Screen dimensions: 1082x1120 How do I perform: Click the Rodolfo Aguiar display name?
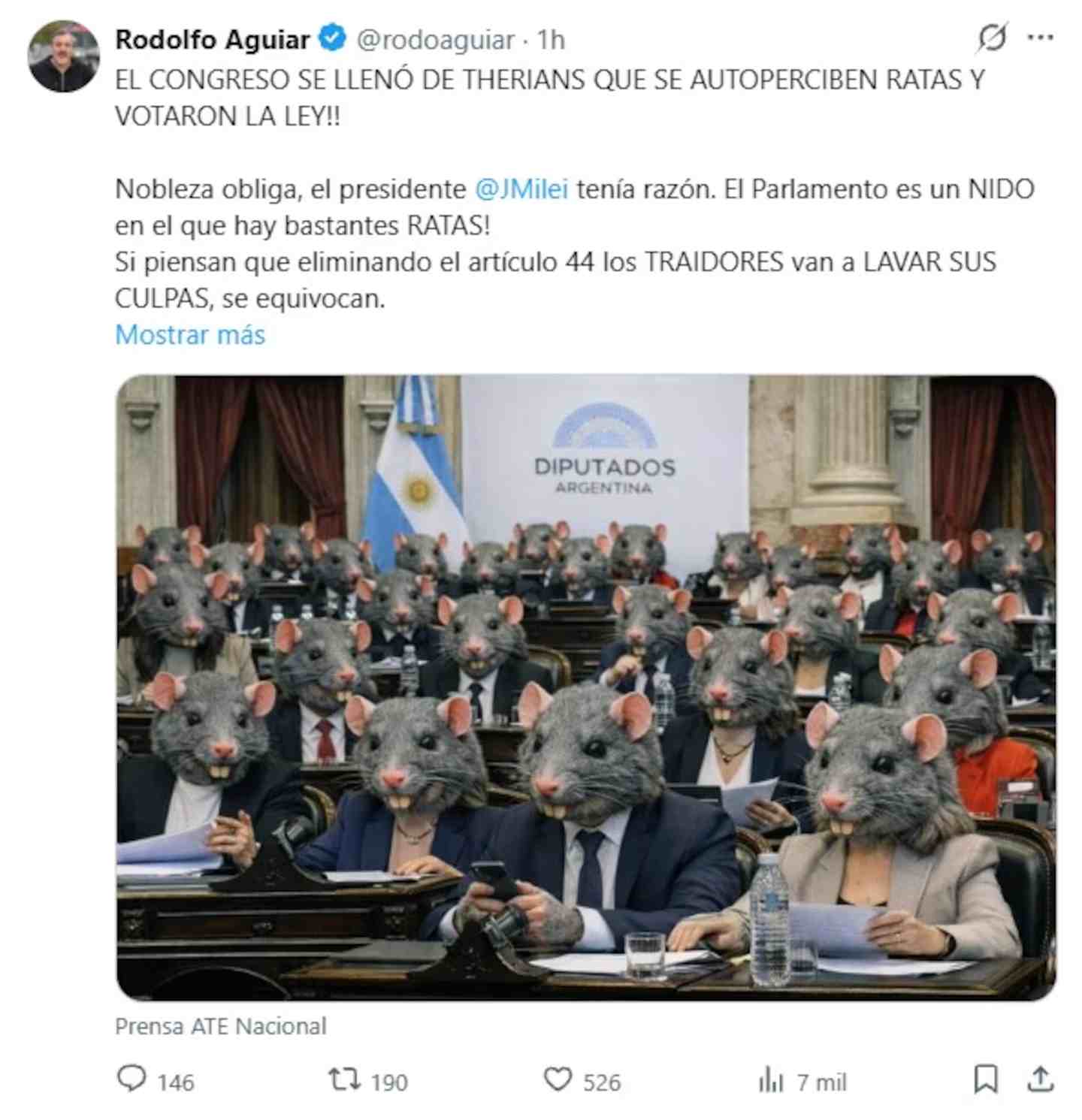pyautogui.click(x=213, y=39)
